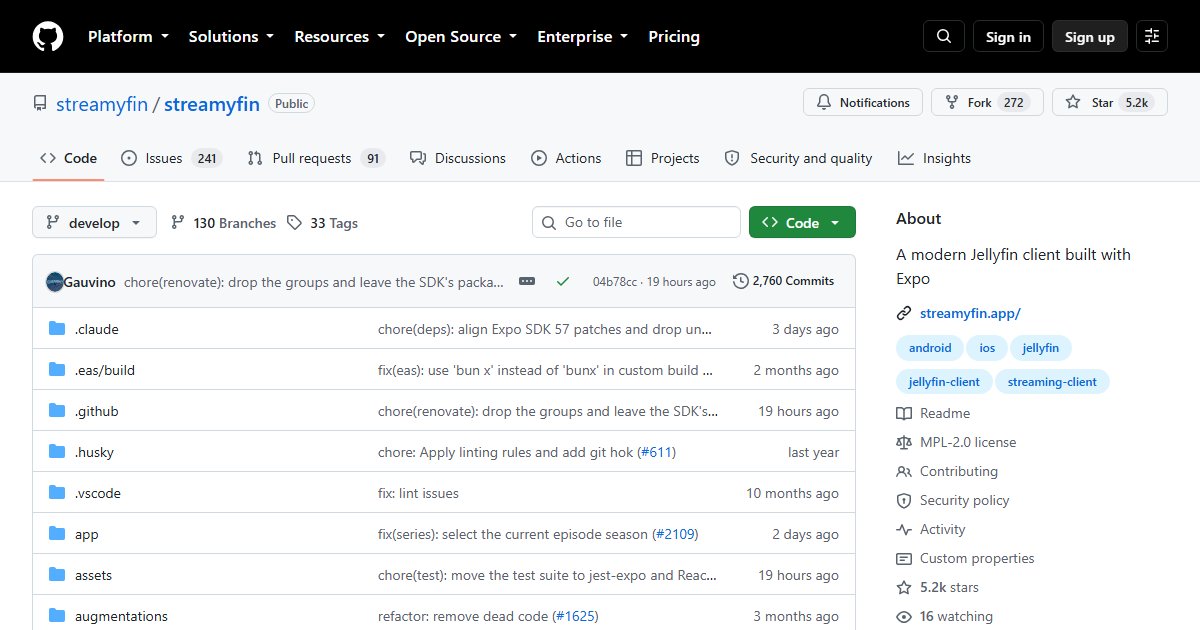Screen dimensions: 1200x630
Task: Click the .claude folder icon
Action: pos(57,329)
